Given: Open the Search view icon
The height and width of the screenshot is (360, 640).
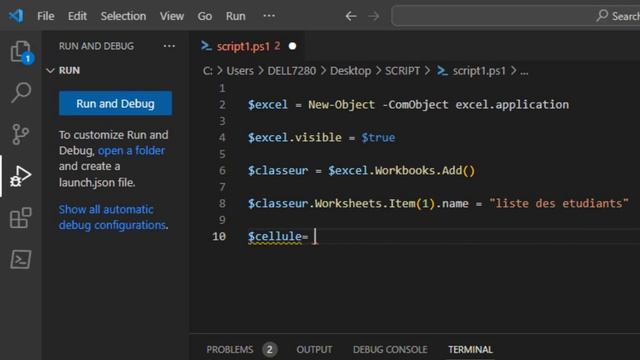Looking at the screenshot, I should click(x=21, y=93).
